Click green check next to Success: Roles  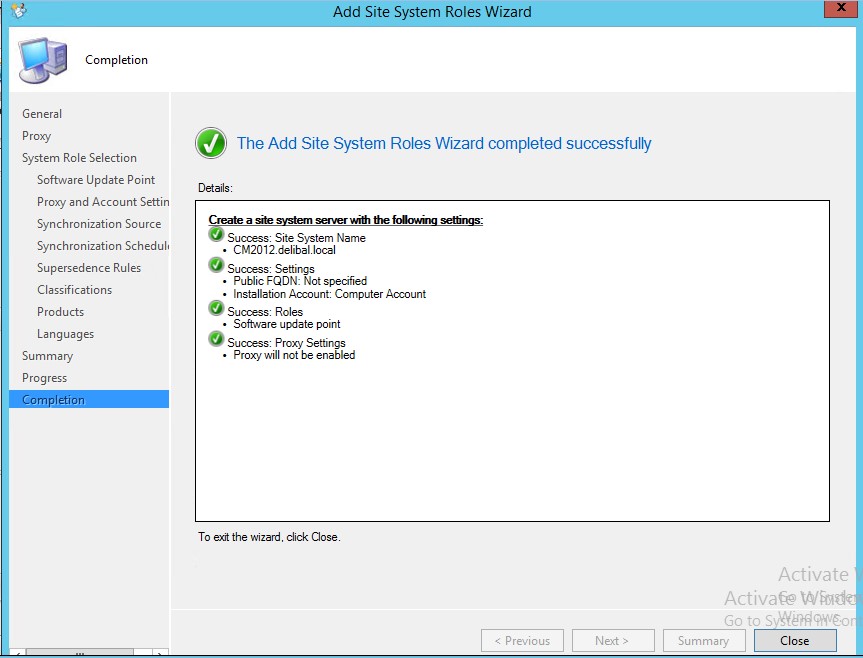216,310
